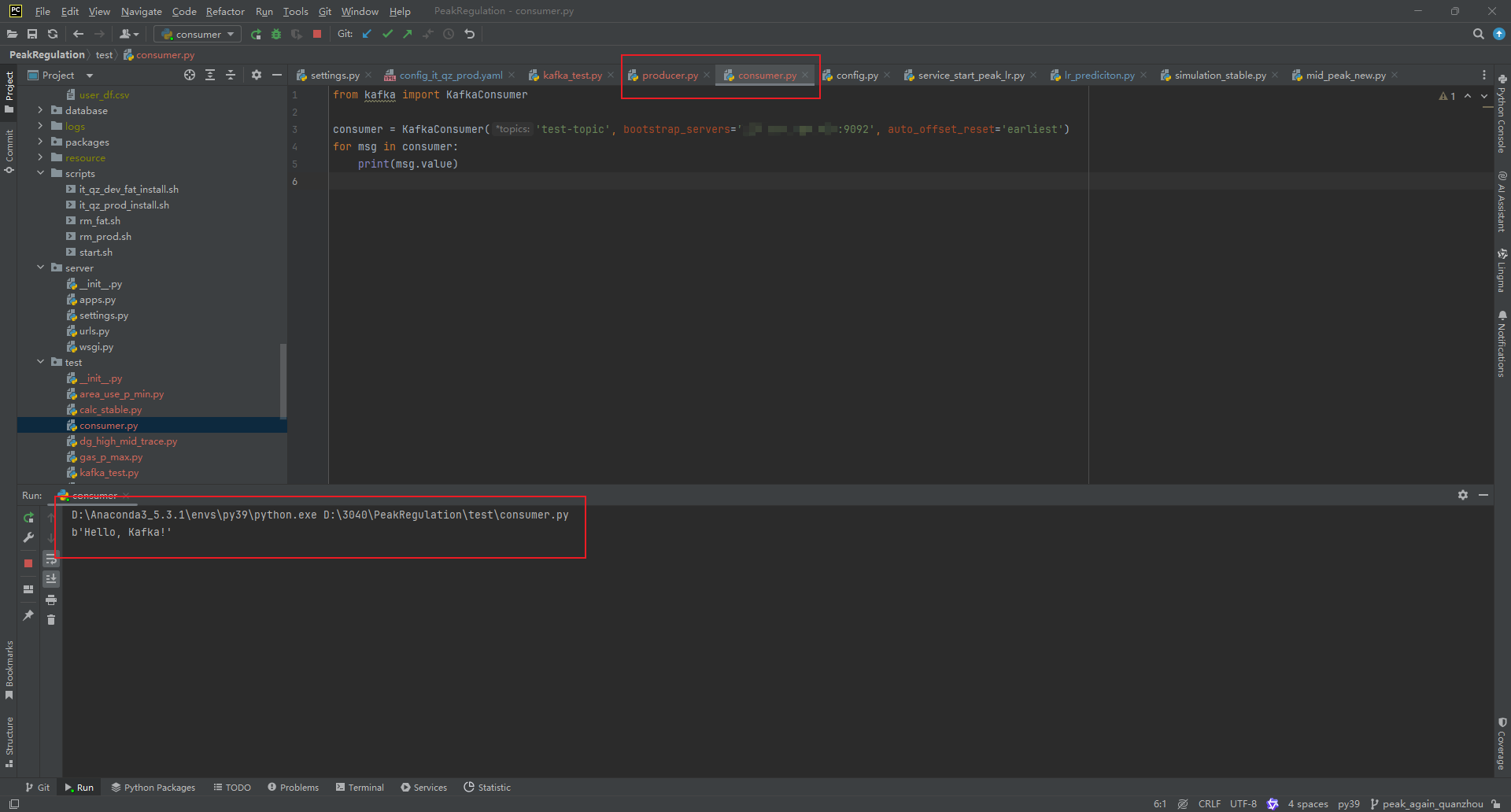Click the Open folder toolbar icon

click(x=12, y=34)
